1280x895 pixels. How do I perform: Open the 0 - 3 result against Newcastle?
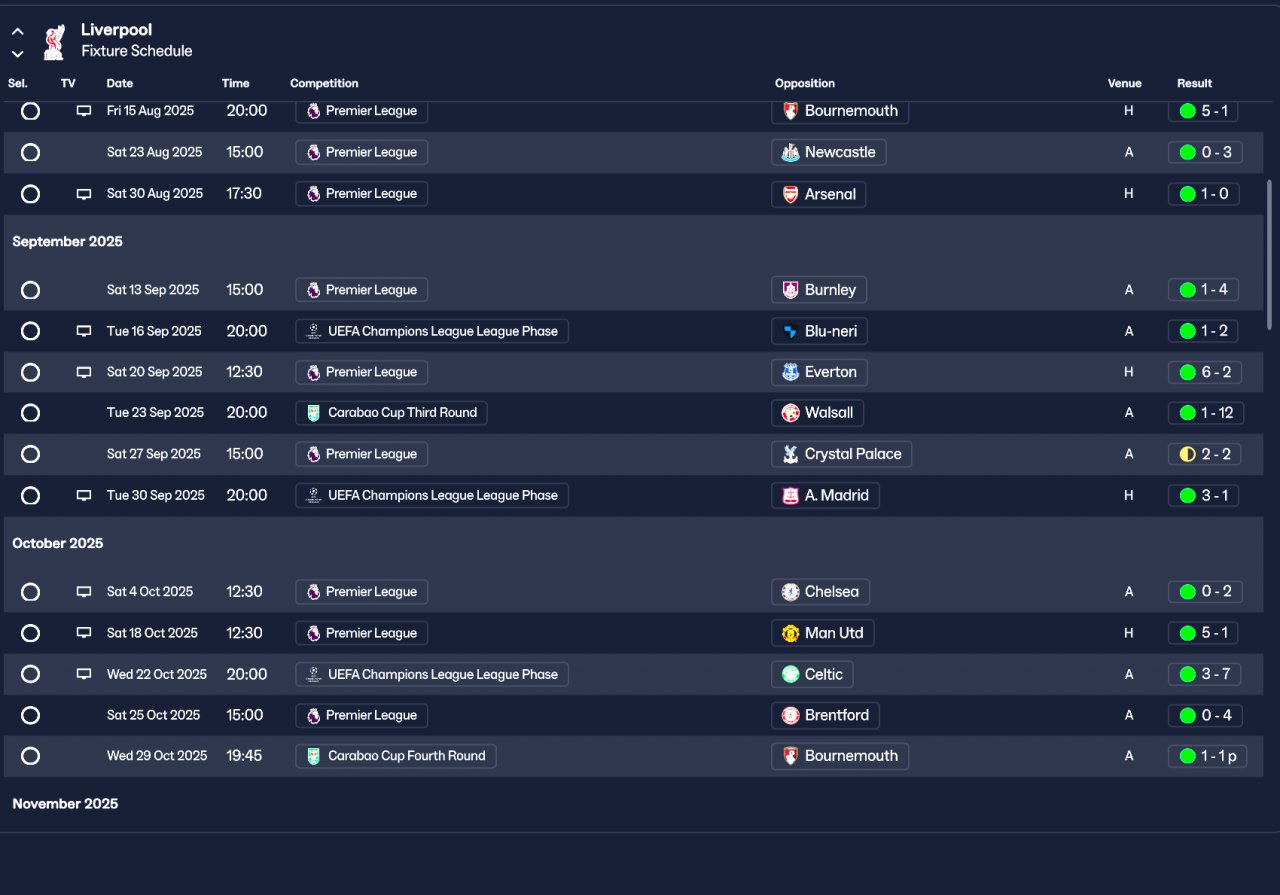[1204, 152]
